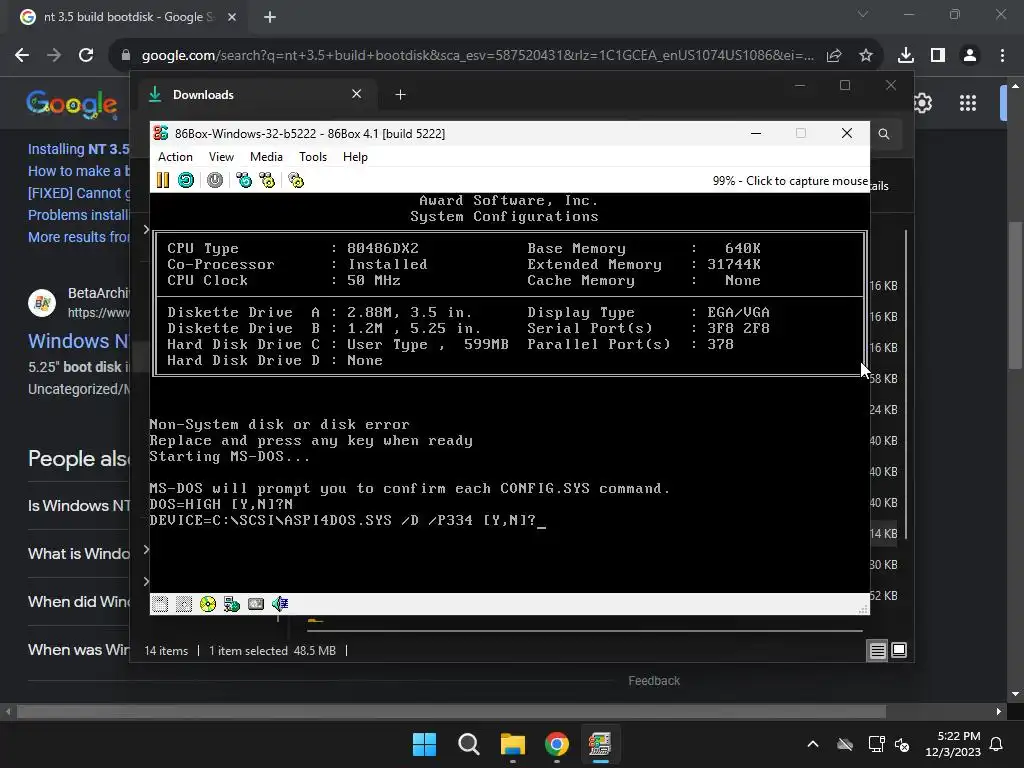Open Action menu in 86Box
The height and width of the screenshot is (768, 1024).
pos(175,157)
